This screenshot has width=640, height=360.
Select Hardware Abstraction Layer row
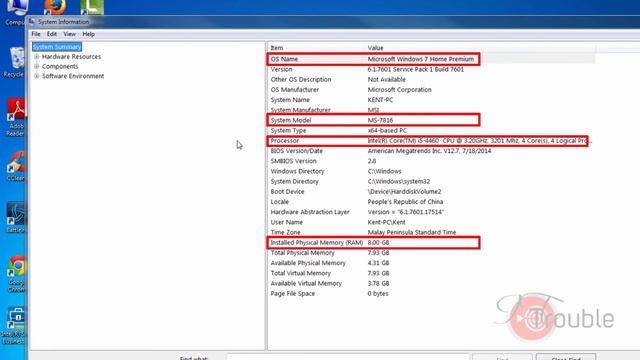[431, 212]
